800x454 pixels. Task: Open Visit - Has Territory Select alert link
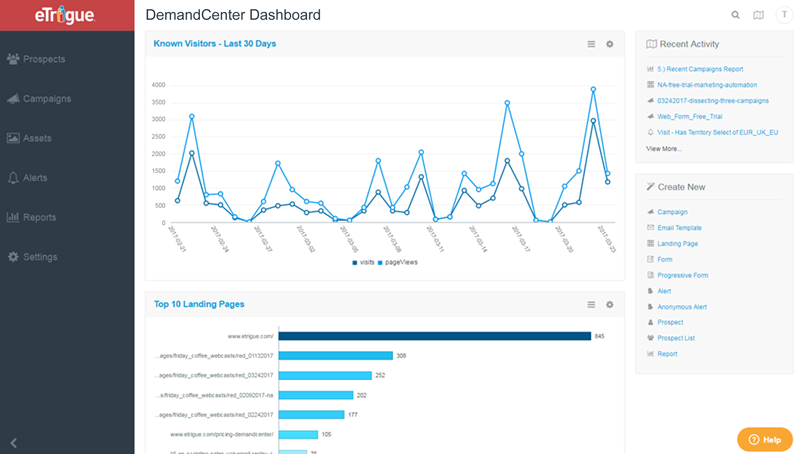717,132
